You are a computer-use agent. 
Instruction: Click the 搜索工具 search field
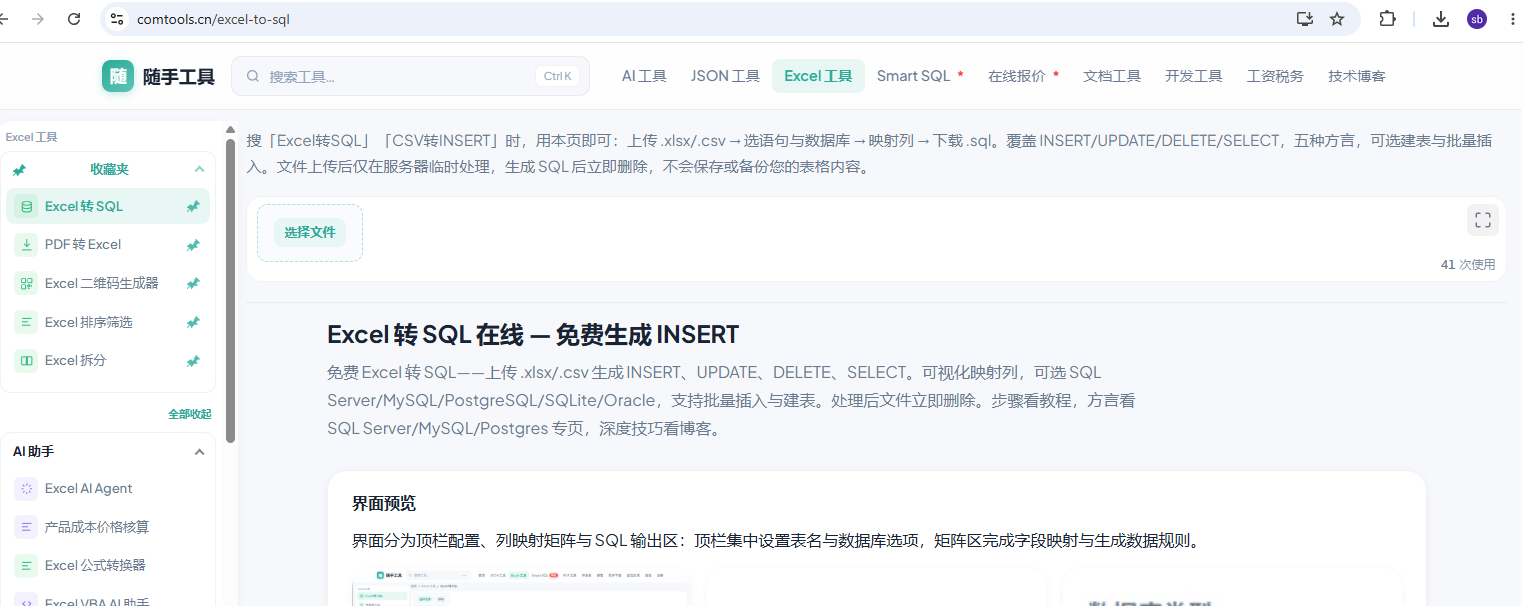[410, 76]
